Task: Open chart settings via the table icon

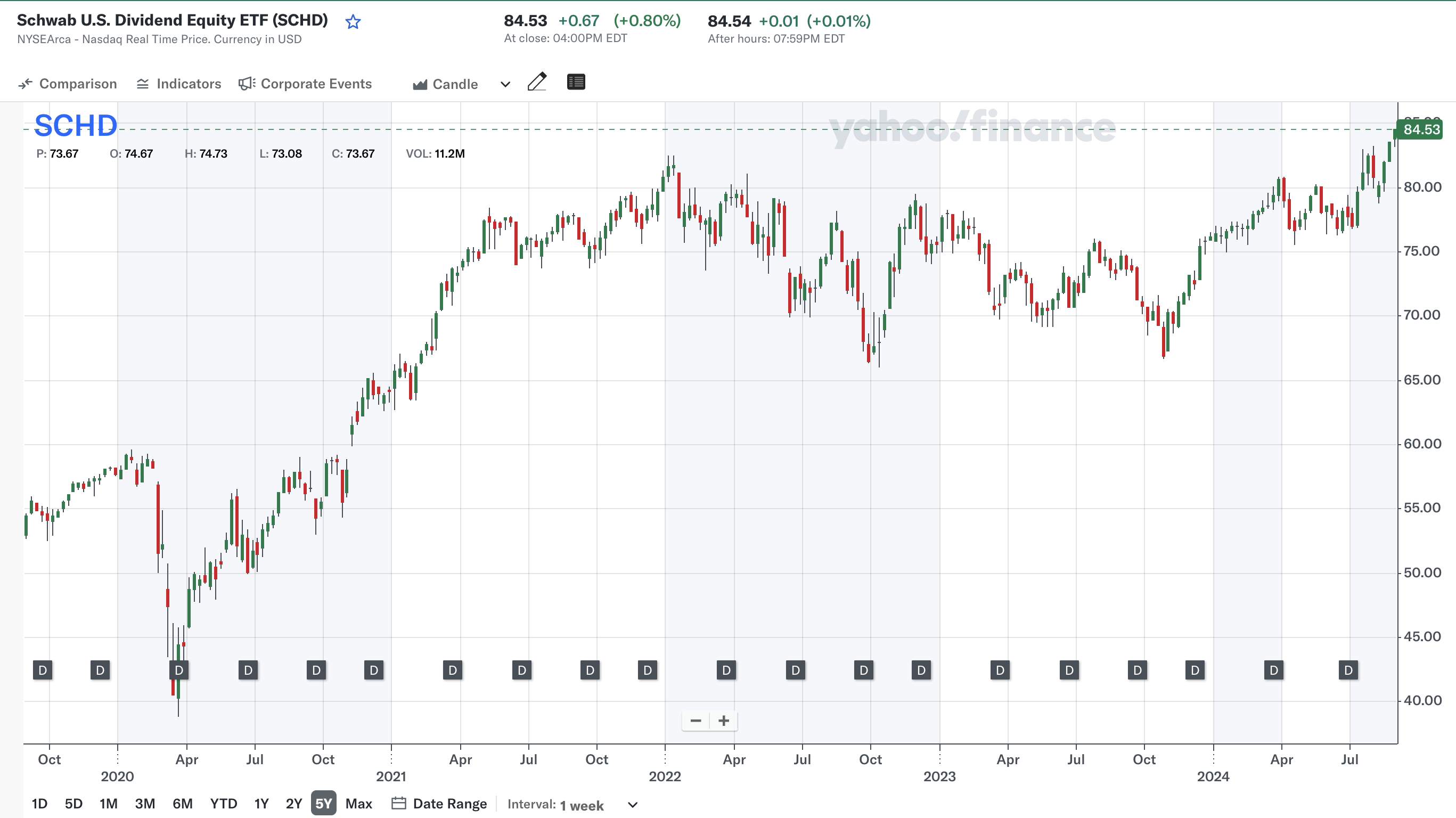Action: click(x=576, y=82)
